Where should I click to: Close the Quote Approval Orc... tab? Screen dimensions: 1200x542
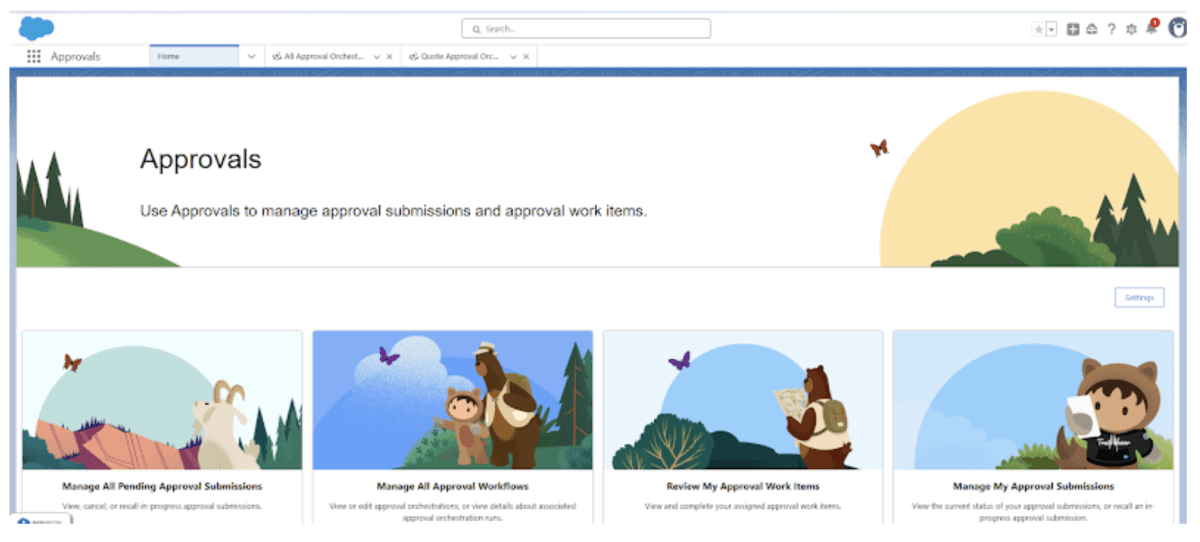point(526,57)
